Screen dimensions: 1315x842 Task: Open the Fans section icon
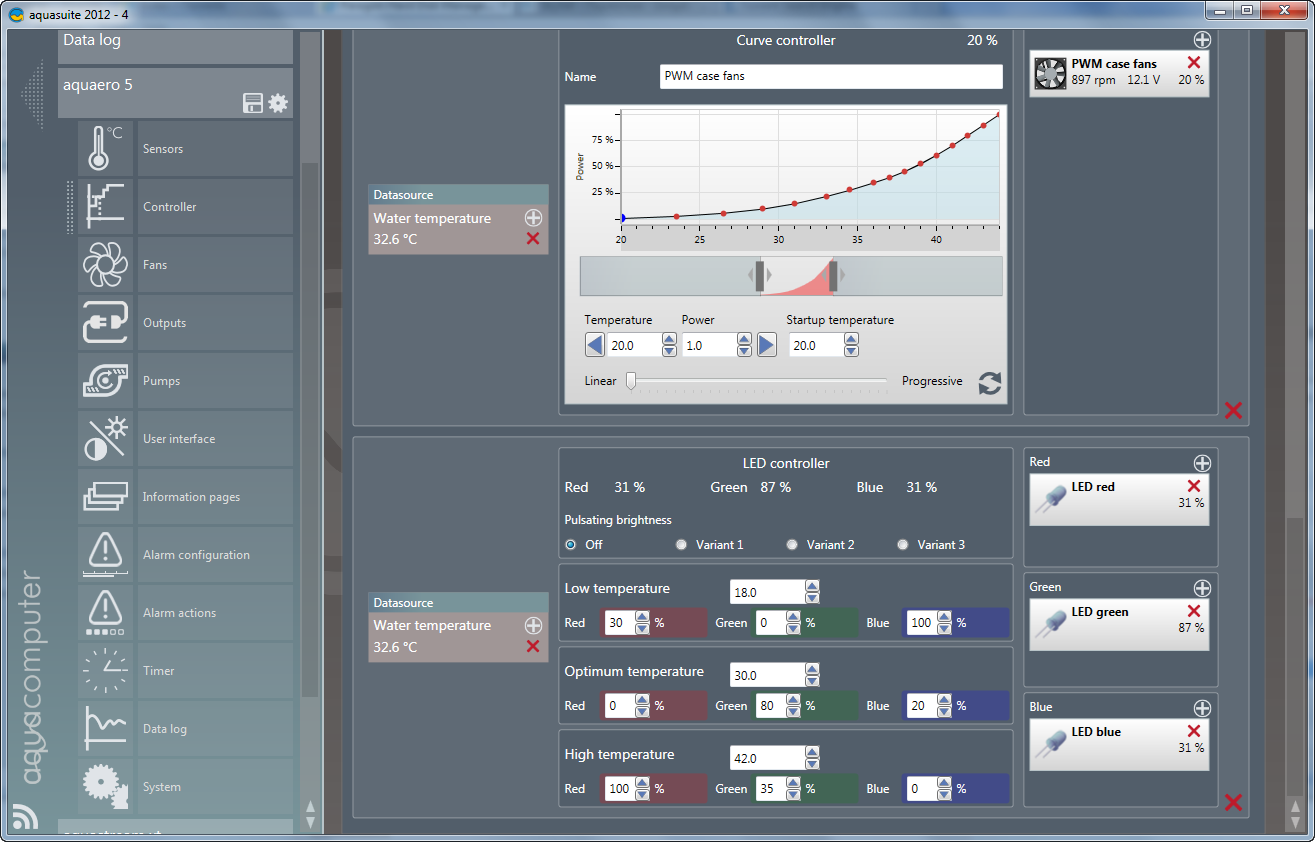point(105,265)
